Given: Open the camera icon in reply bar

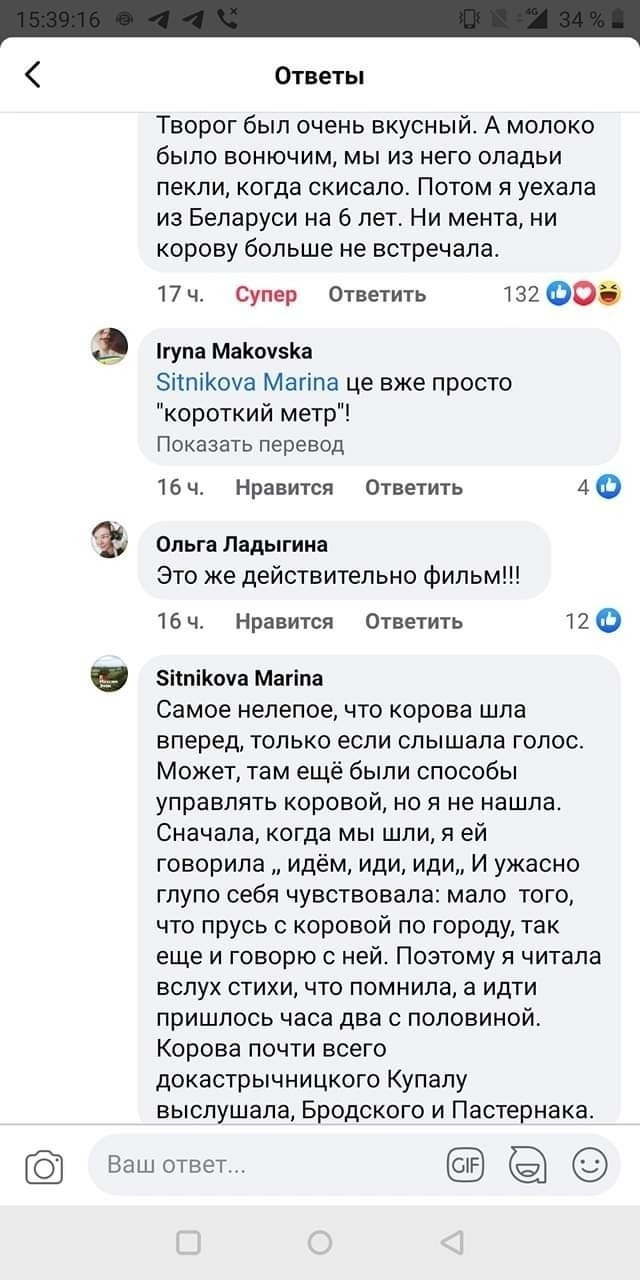Looking at the screenshot, I should click(x=43, y=1166).
